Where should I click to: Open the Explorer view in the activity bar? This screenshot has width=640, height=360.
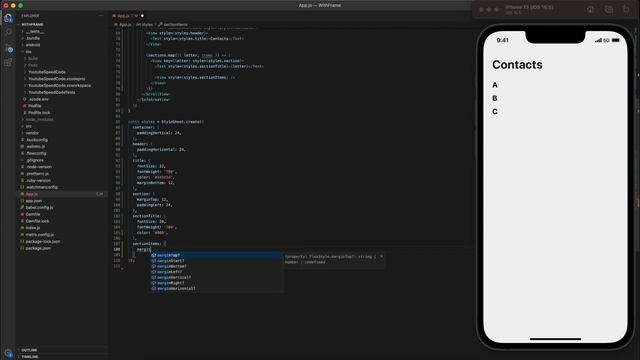(x=8, y=18)
